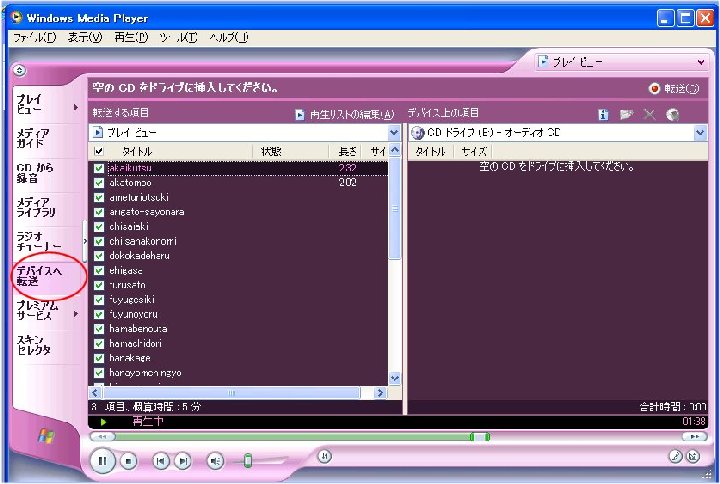Pause playback with the pause button
Screen dimensions: 720x484
coord(102,460)
